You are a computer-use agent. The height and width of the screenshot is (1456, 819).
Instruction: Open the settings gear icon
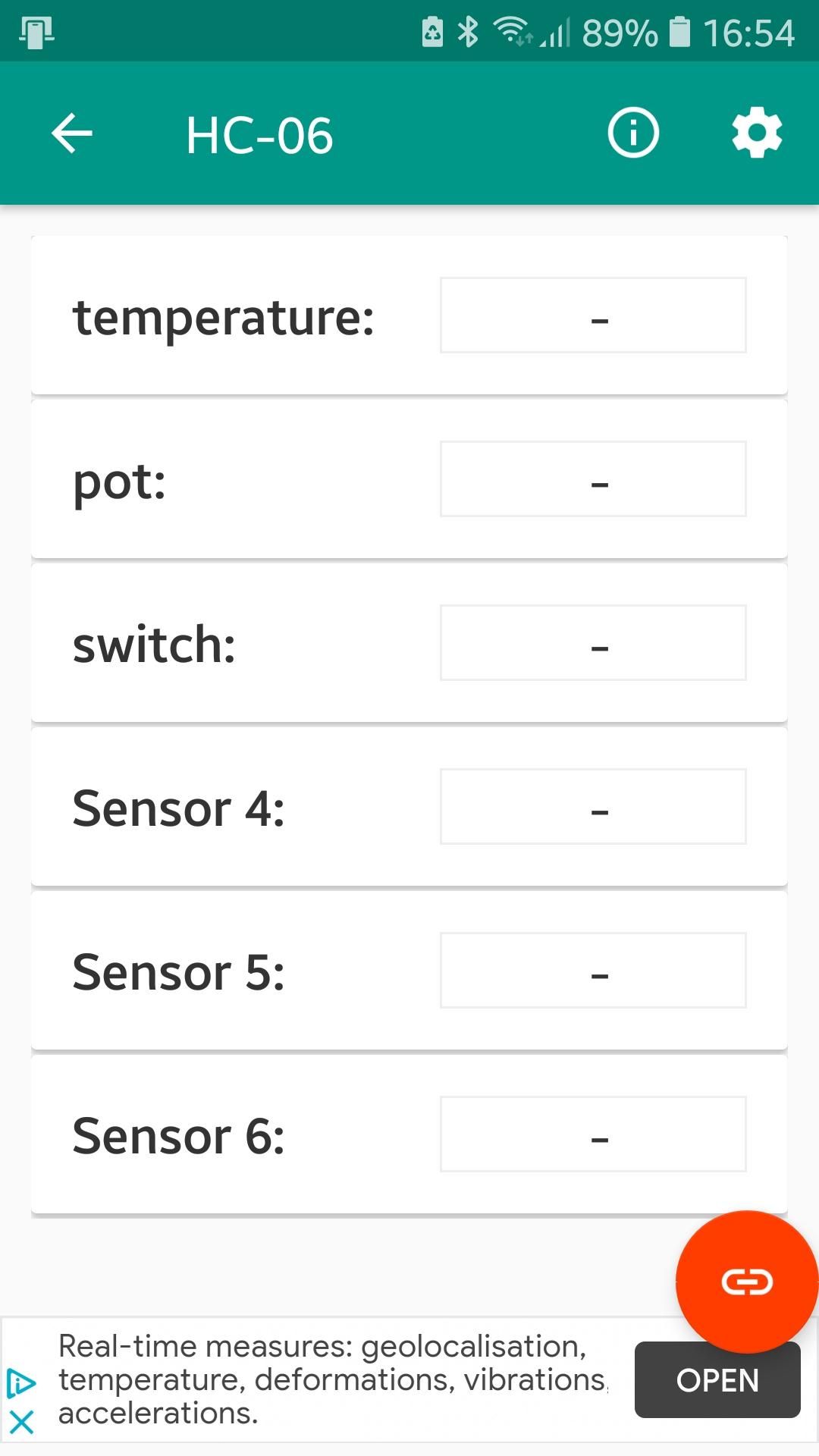pos(757,132)
